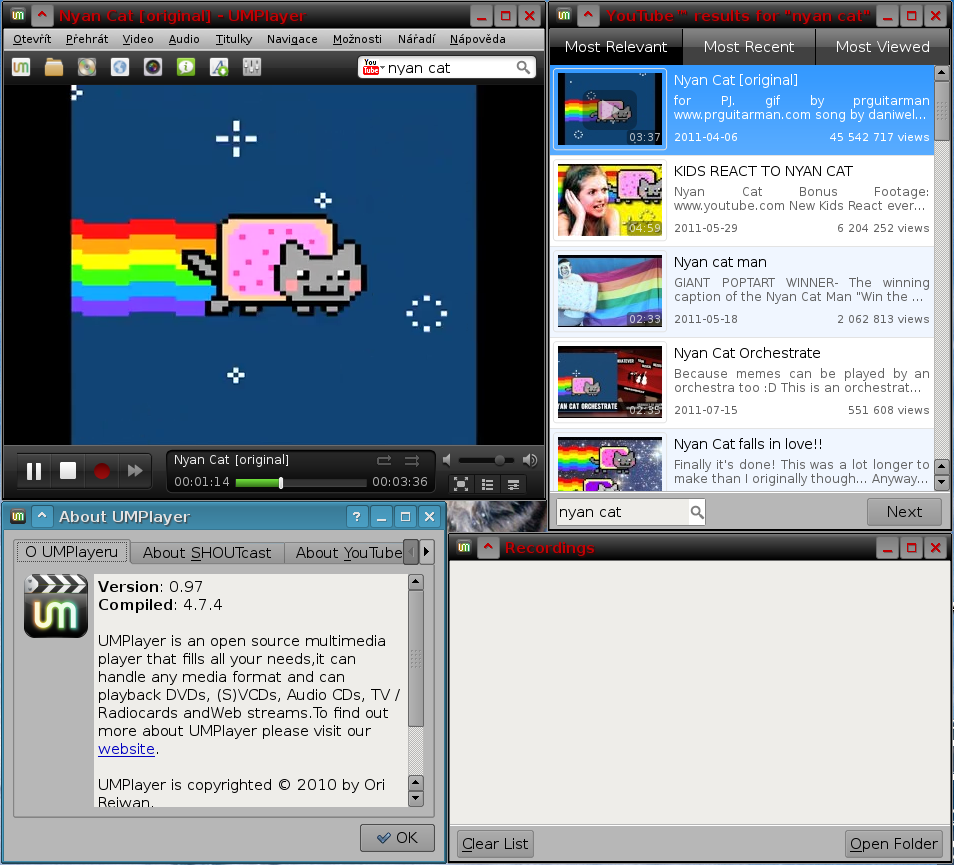
Task: Click the fast forward button
Action: pyautogui.click(x=135, y=471)
